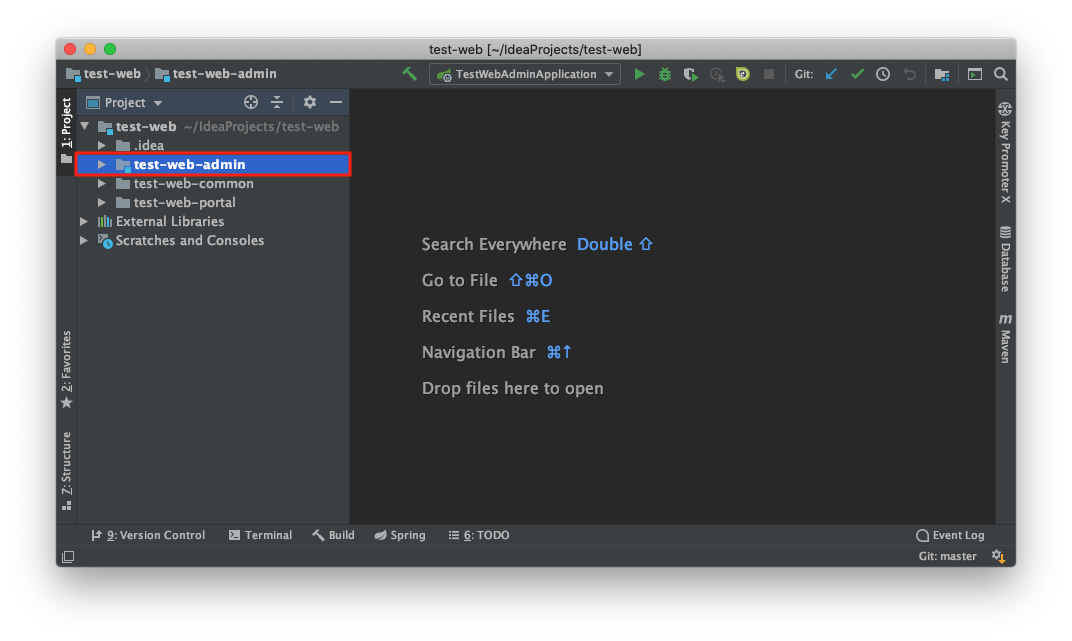Expand External Libraries arrow
The image size is (1072, 641).
84,221
